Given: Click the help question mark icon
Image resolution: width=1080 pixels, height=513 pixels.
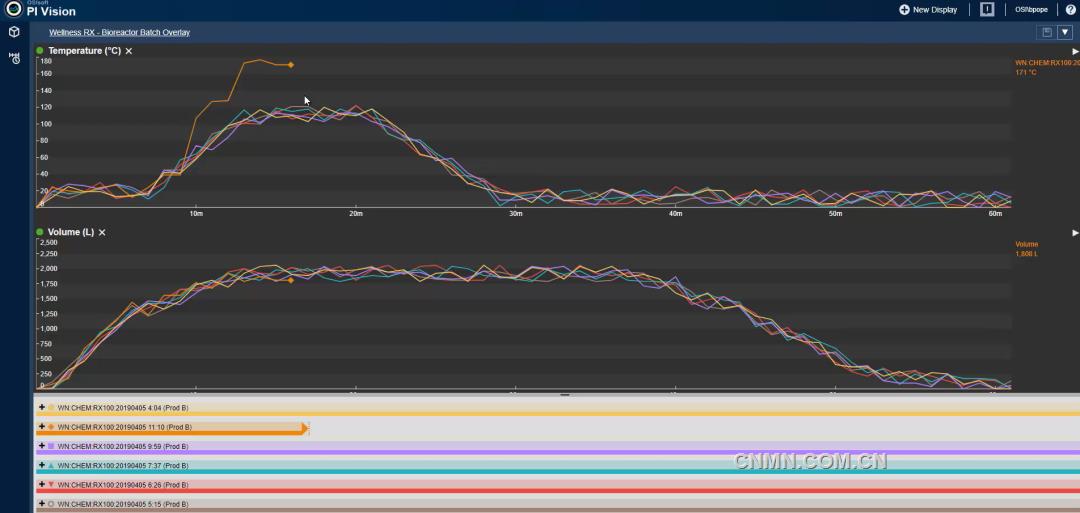Looking at the screenshot, I should (x=1071, y=9).
